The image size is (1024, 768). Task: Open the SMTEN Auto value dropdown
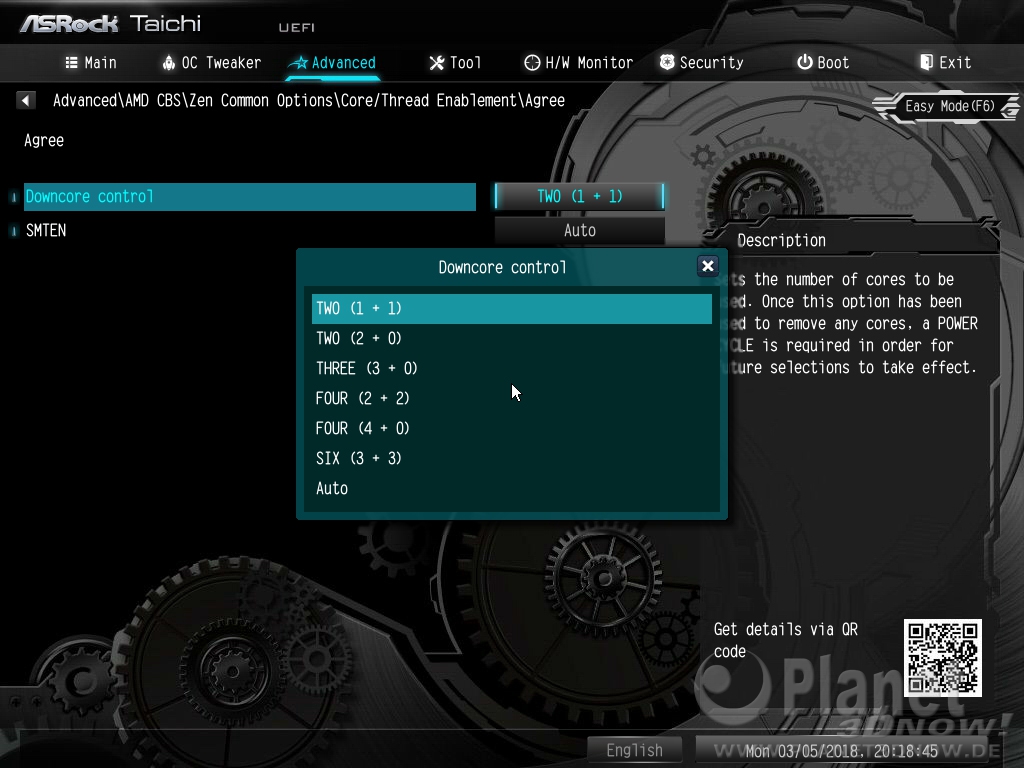click(579, 231)
